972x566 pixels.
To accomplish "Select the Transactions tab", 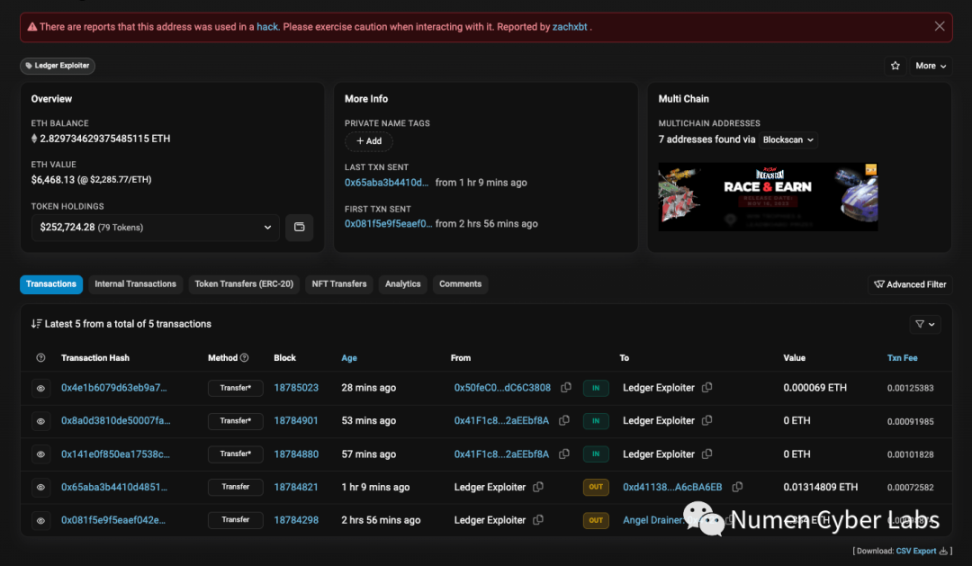I will coord(51,284).
